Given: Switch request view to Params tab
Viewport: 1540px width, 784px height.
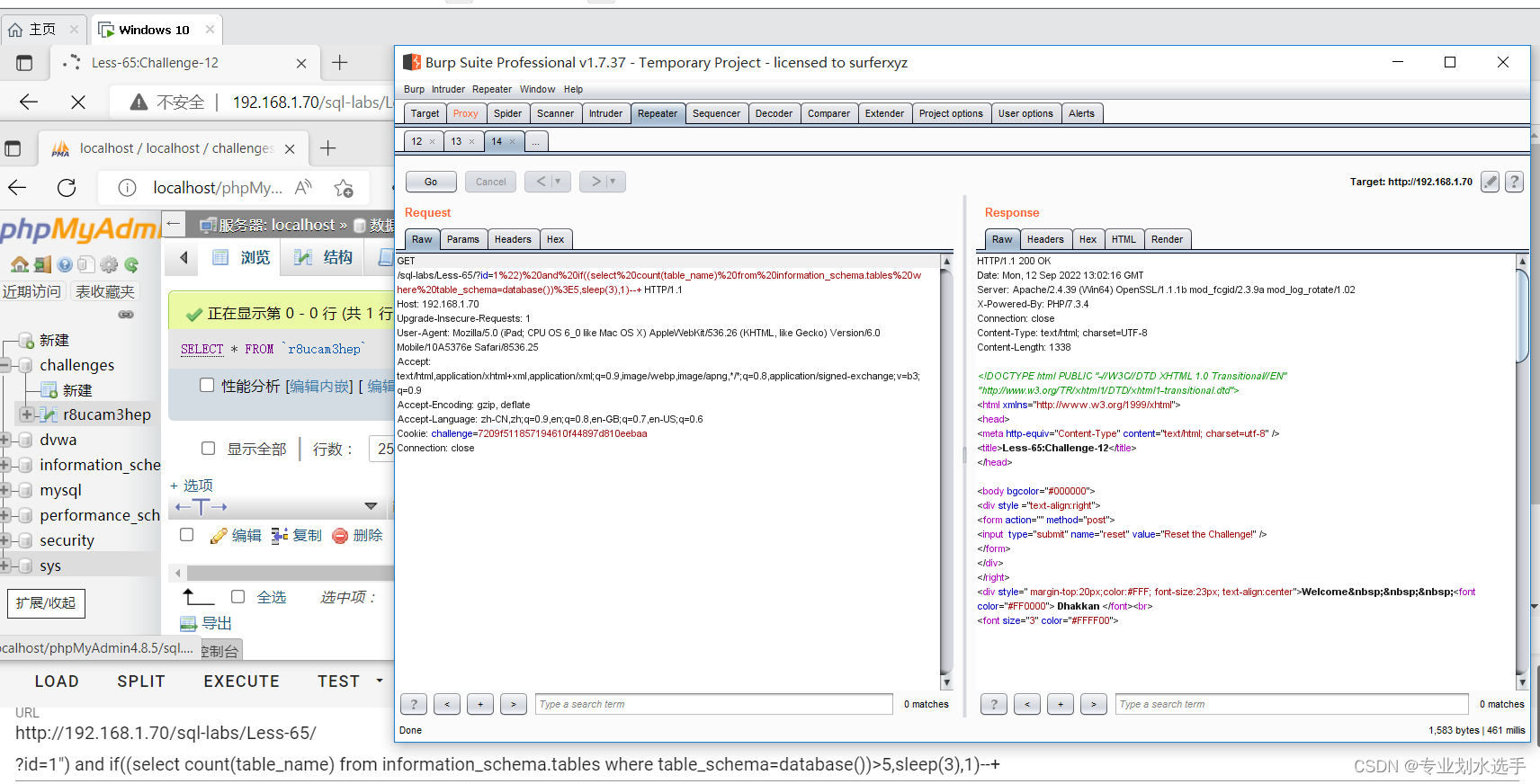Looking at the screenshot, I should tap(463, 239).
